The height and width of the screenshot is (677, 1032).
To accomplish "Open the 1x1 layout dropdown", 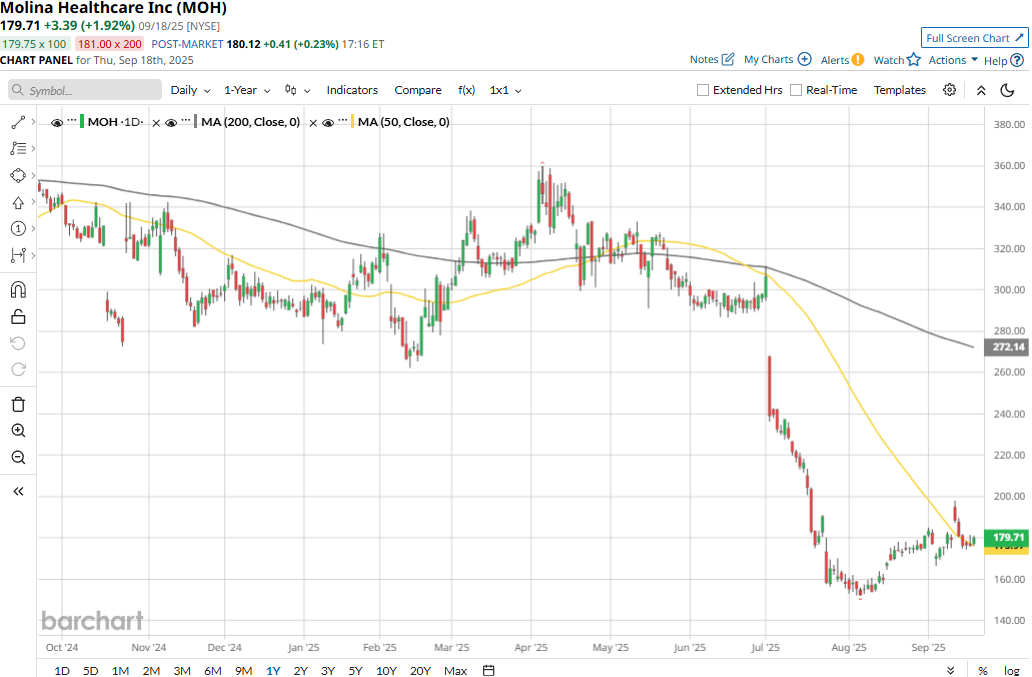I will (x=505, y=90).
